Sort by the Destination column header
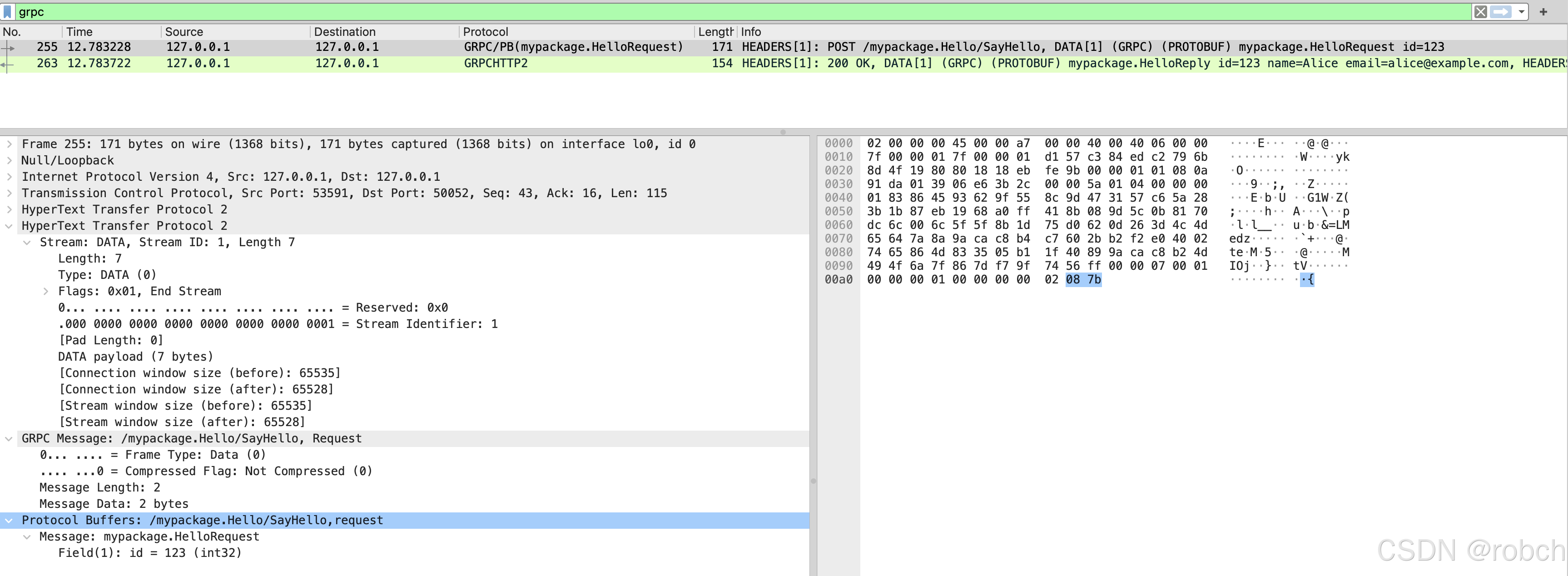The width and height of the screenshot is (1568, 576). coord(384,32)
